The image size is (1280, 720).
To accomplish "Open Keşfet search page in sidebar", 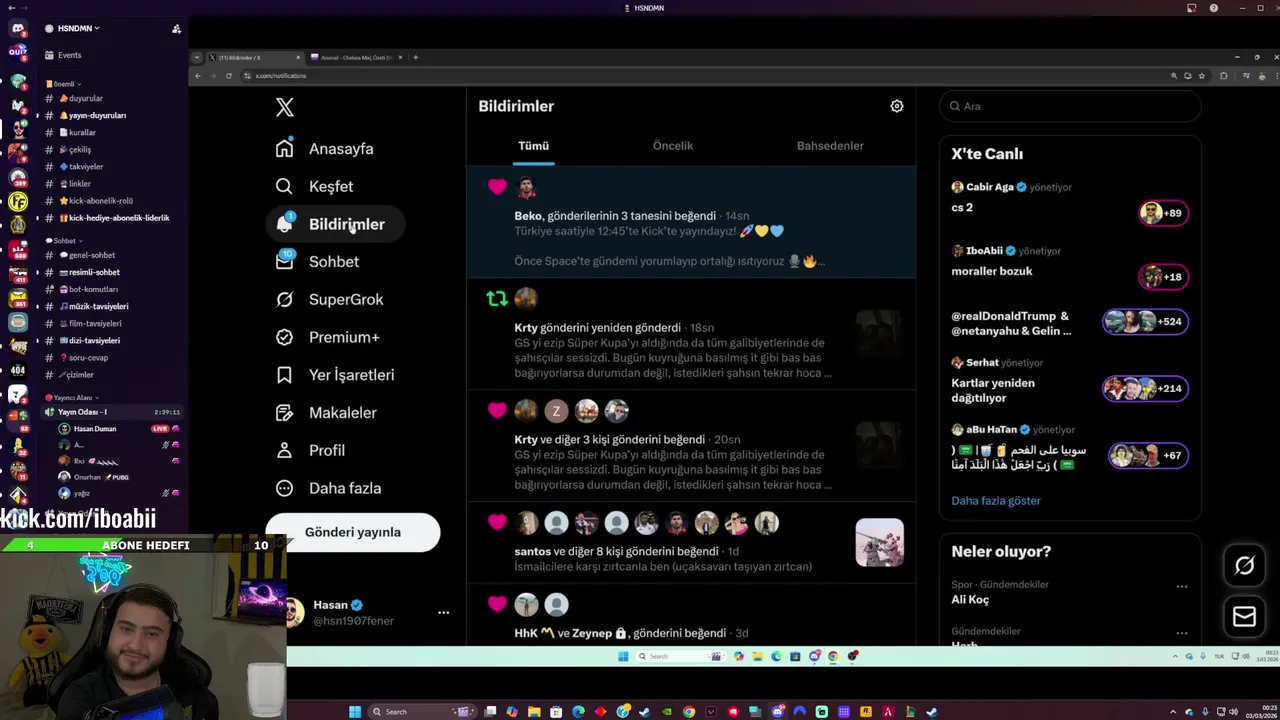I will (315, 186).
